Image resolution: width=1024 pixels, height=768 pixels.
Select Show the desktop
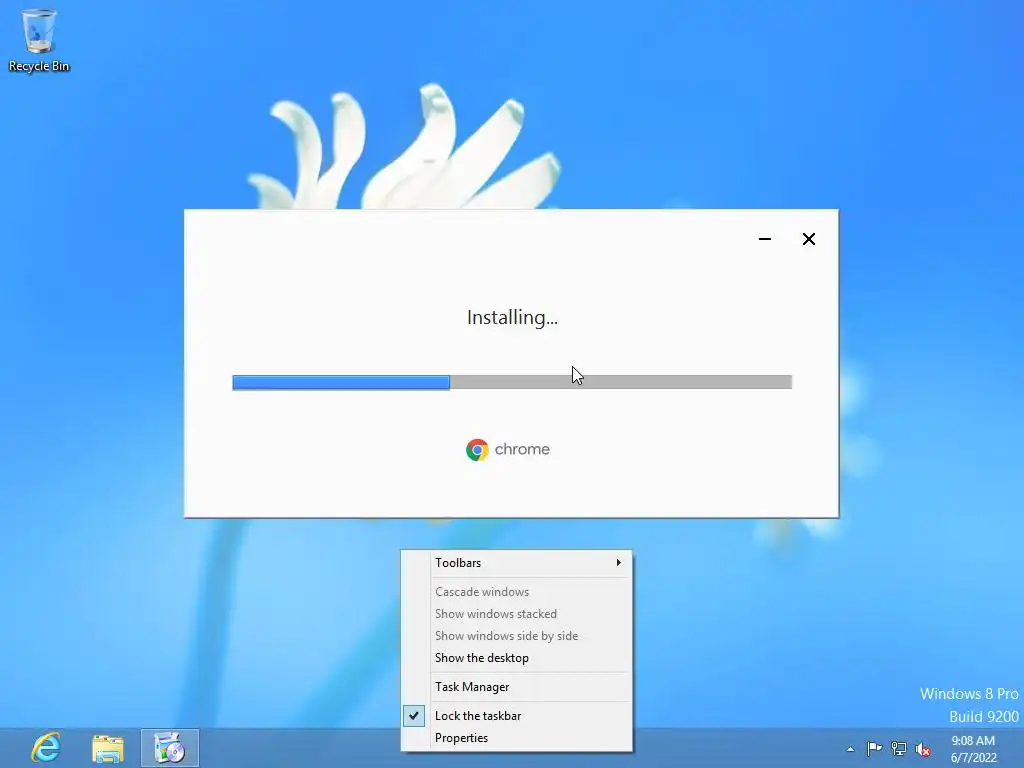click(x=517, y=658)
